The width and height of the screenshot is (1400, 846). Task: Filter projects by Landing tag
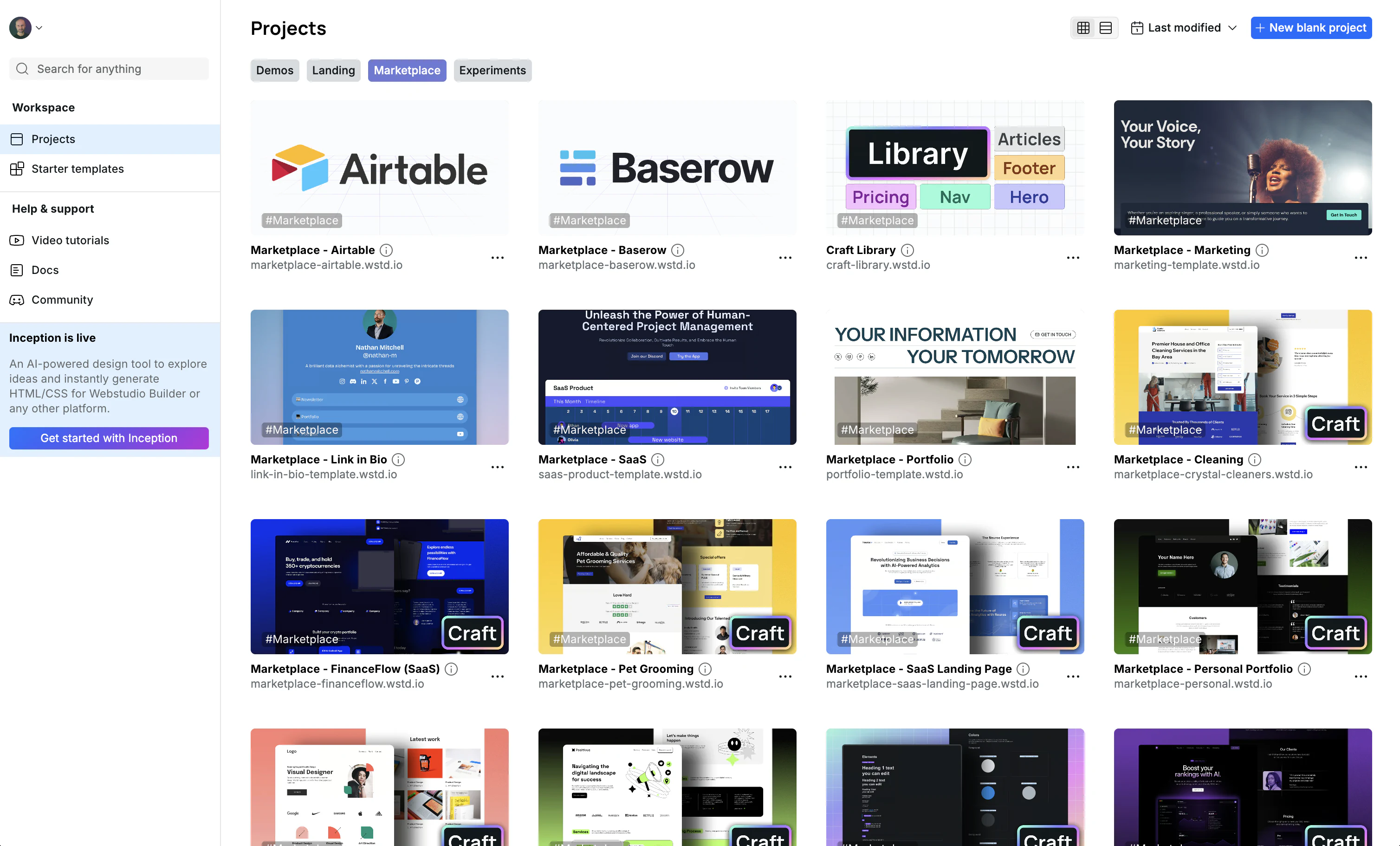(x=333, y=71)
